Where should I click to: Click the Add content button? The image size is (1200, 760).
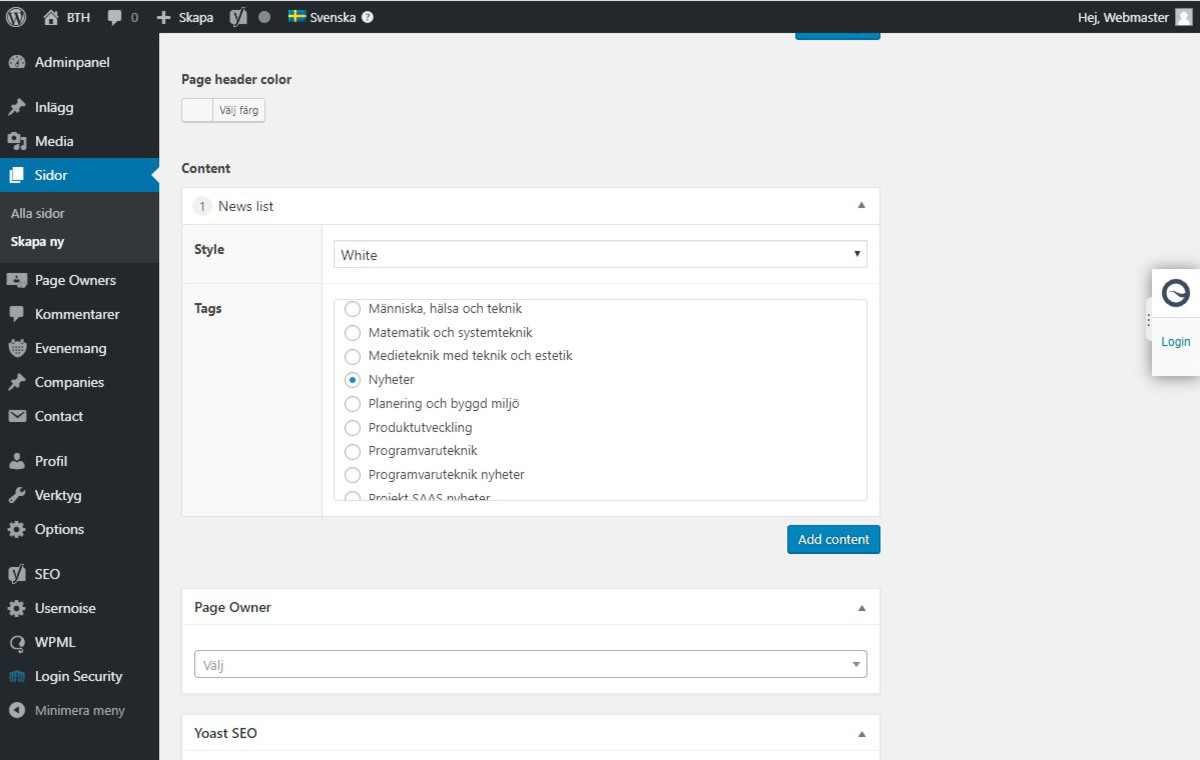pyautogui.click(x=834, y=539)
